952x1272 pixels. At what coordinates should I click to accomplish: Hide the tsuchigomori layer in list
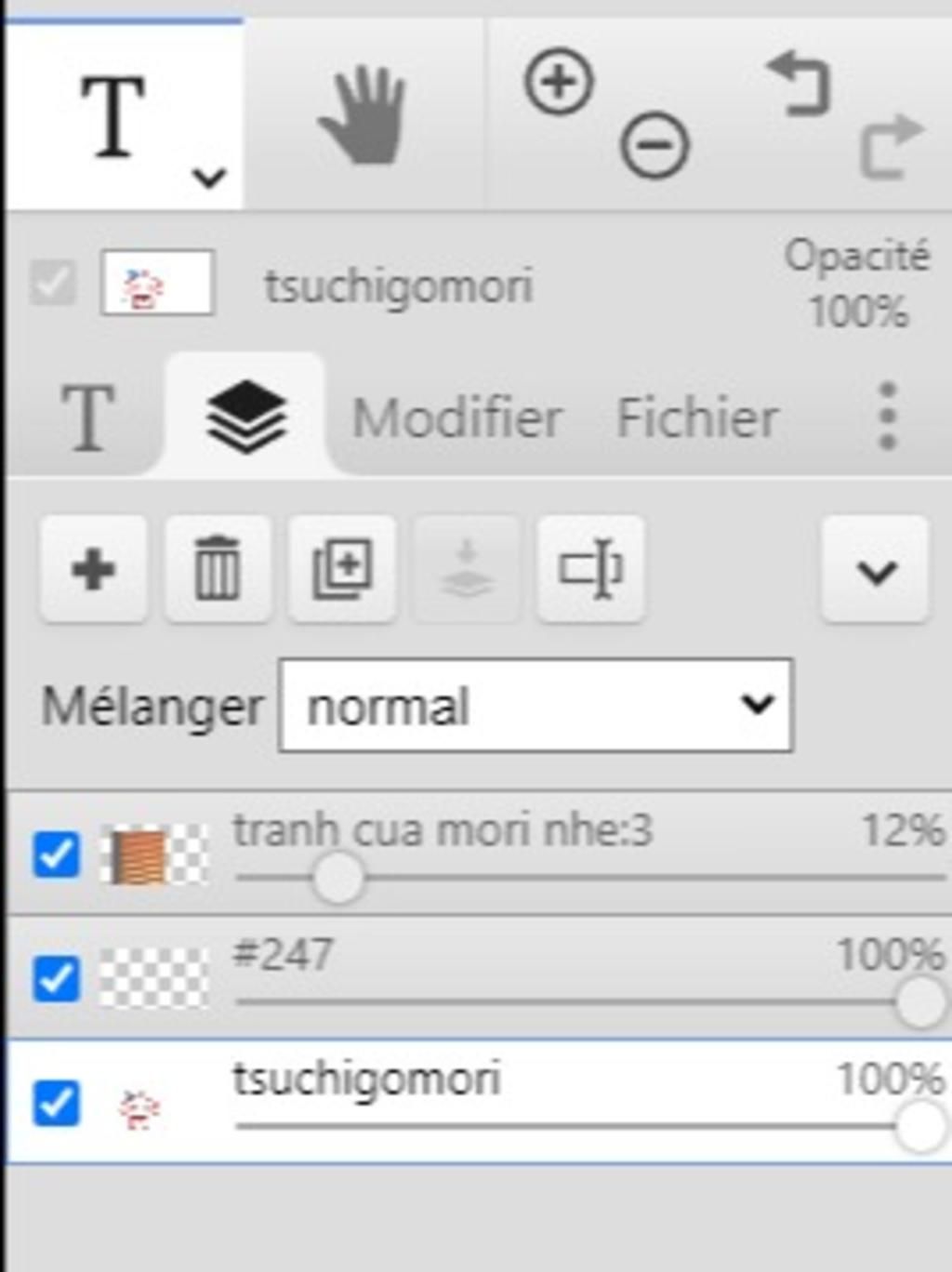pyautogui.click(x=56, y=1104)
